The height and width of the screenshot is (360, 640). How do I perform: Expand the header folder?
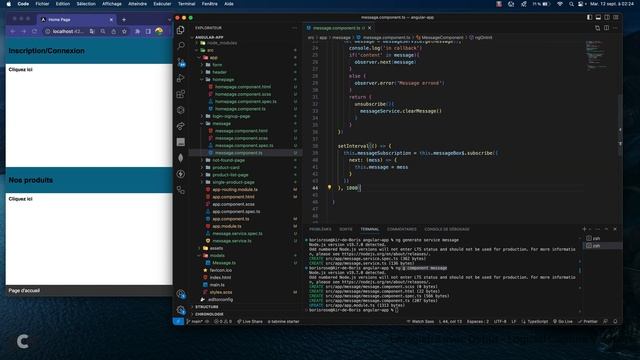219,72
